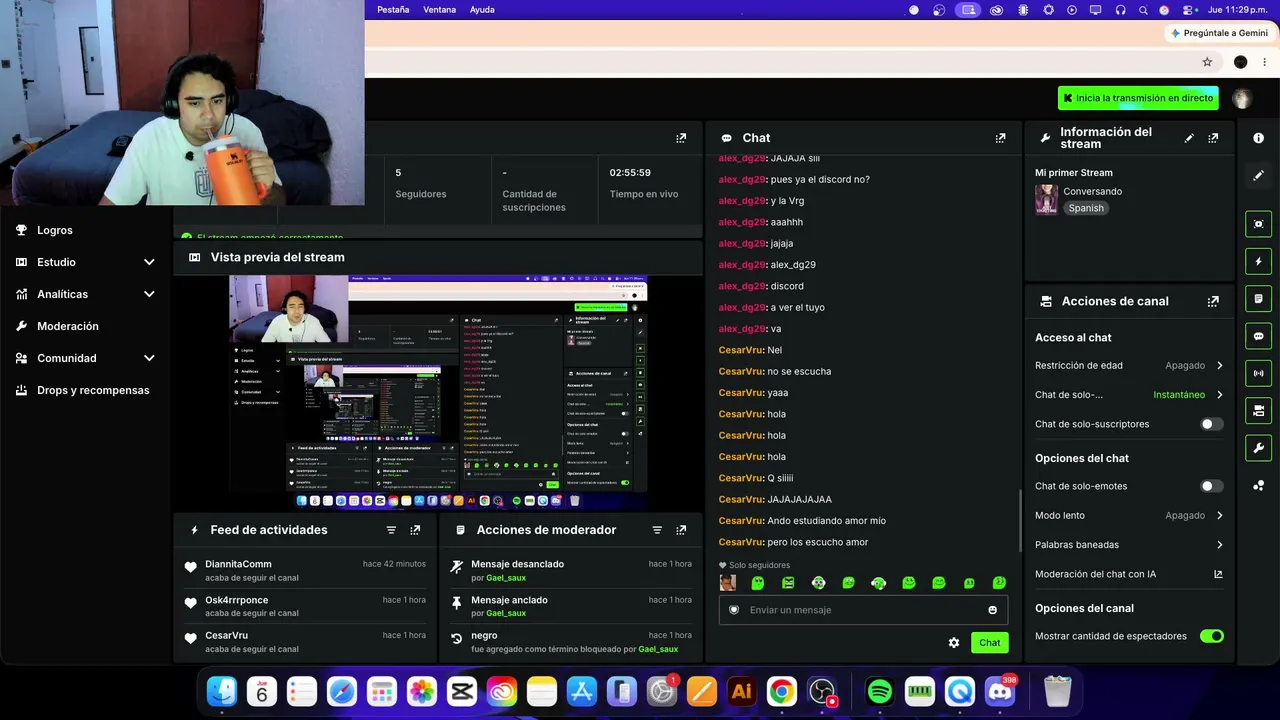Open OBS from the dock

(x=822, y=691)
